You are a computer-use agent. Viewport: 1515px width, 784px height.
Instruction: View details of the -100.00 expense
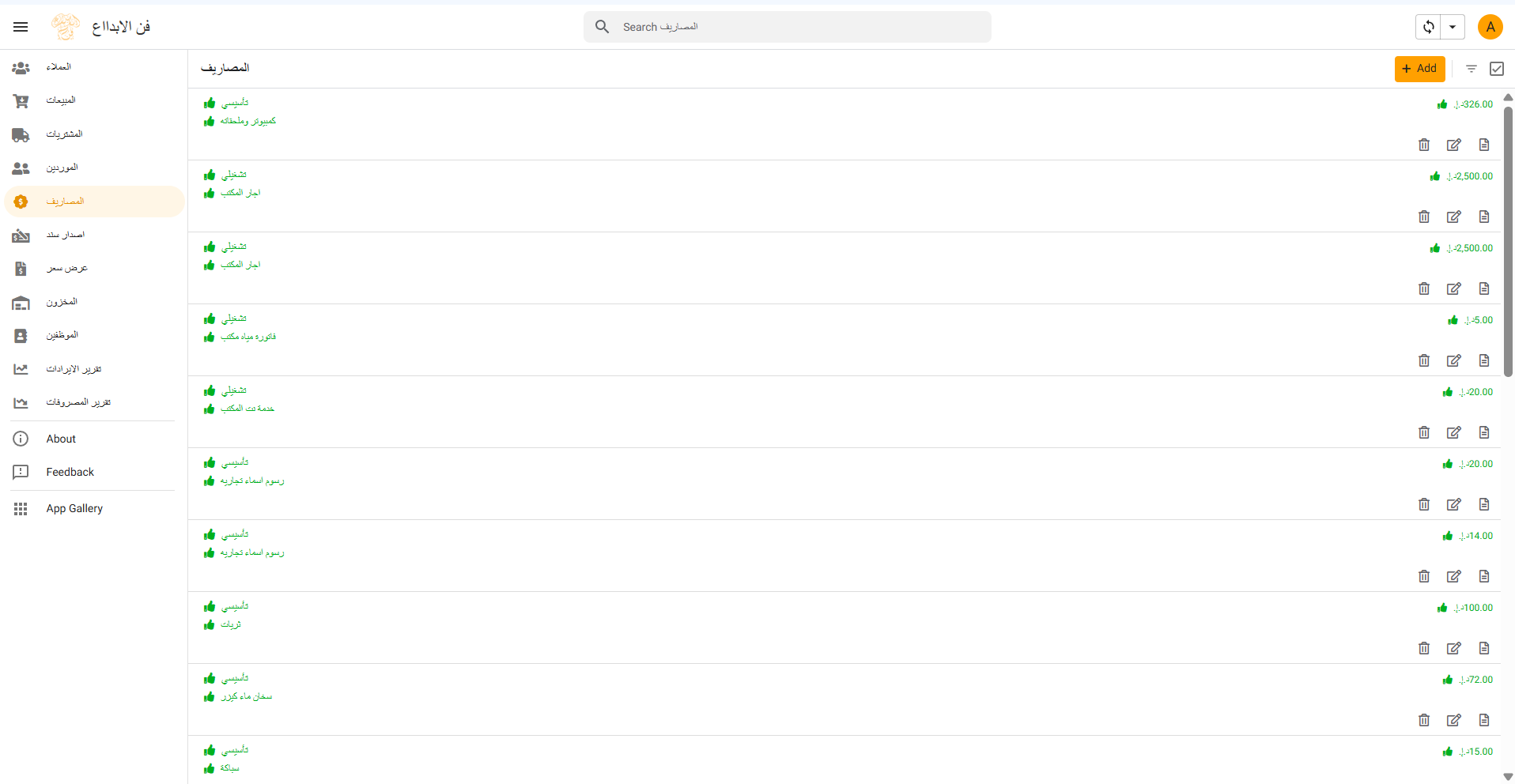pyautogui.click(x=1483, y=648)
